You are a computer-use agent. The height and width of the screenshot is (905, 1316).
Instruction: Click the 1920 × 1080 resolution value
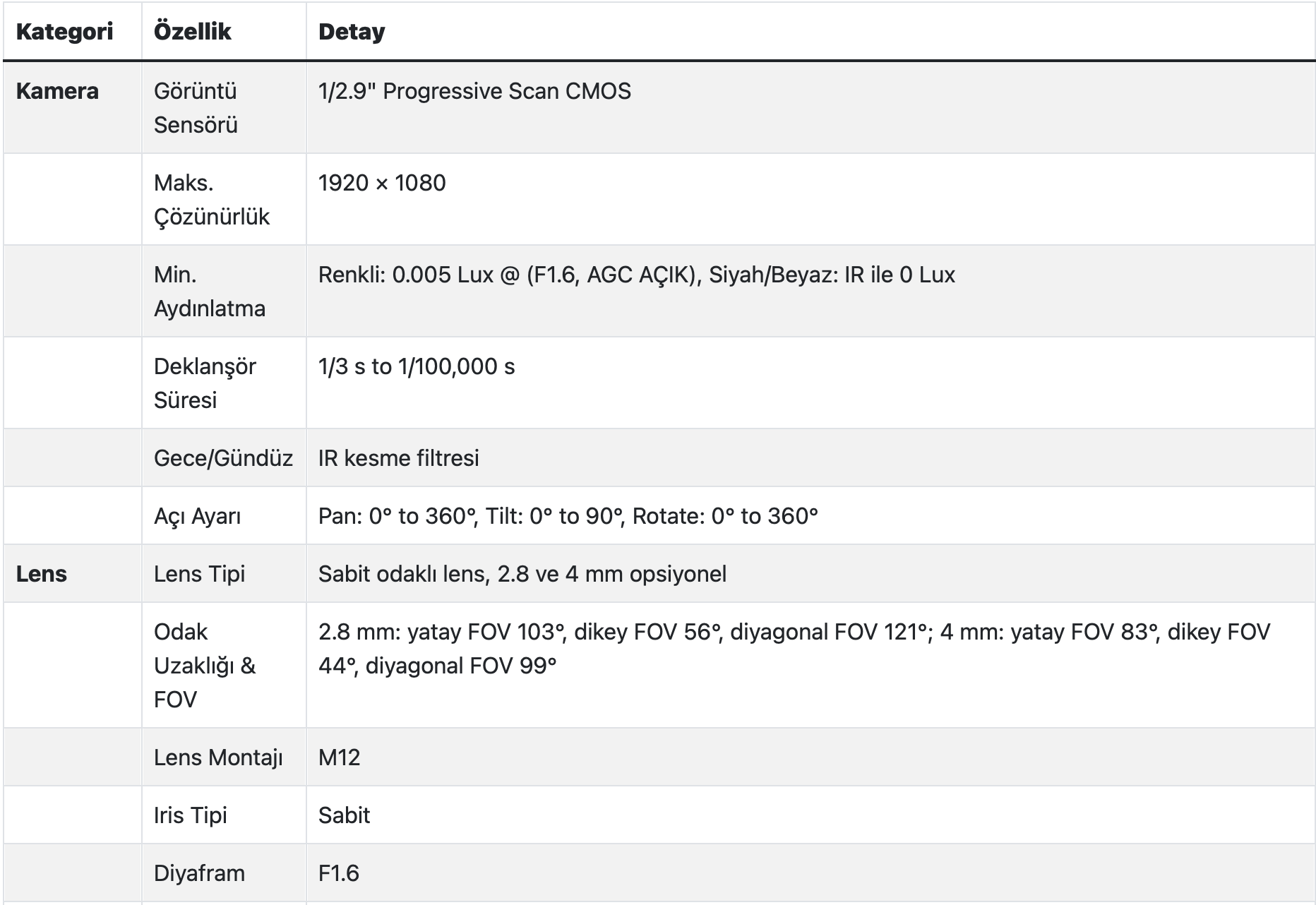click(x=382, y=183)
